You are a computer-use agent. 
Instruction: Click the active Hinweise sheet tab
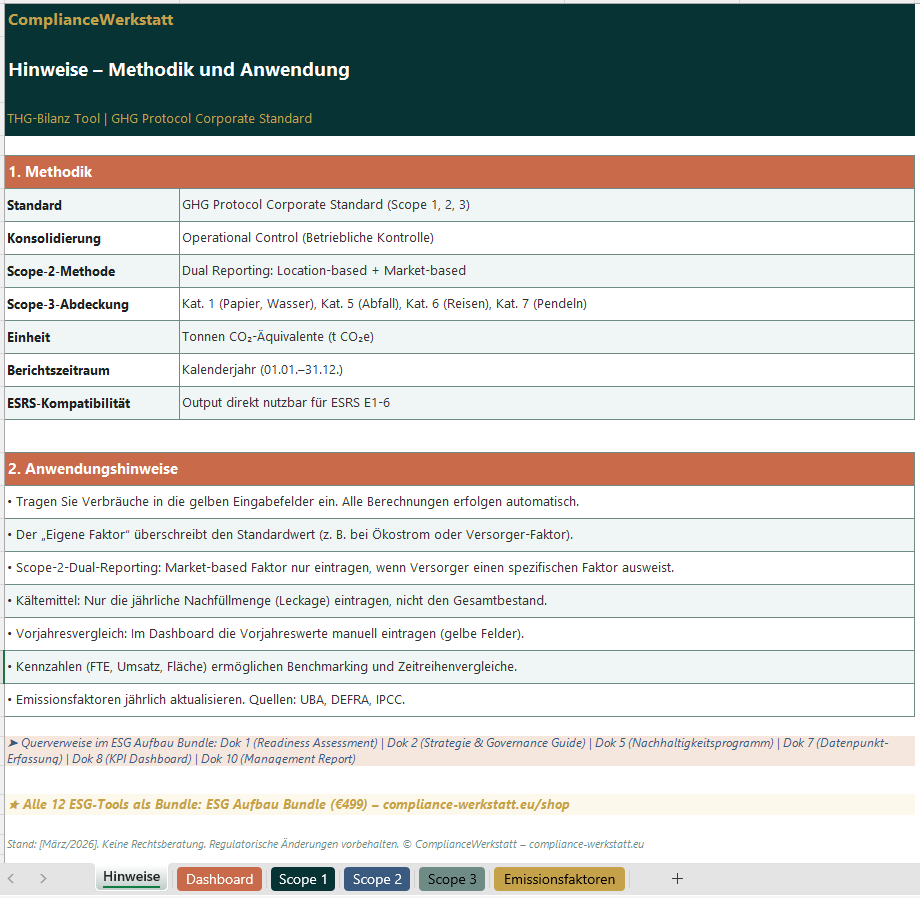[131, 877]
